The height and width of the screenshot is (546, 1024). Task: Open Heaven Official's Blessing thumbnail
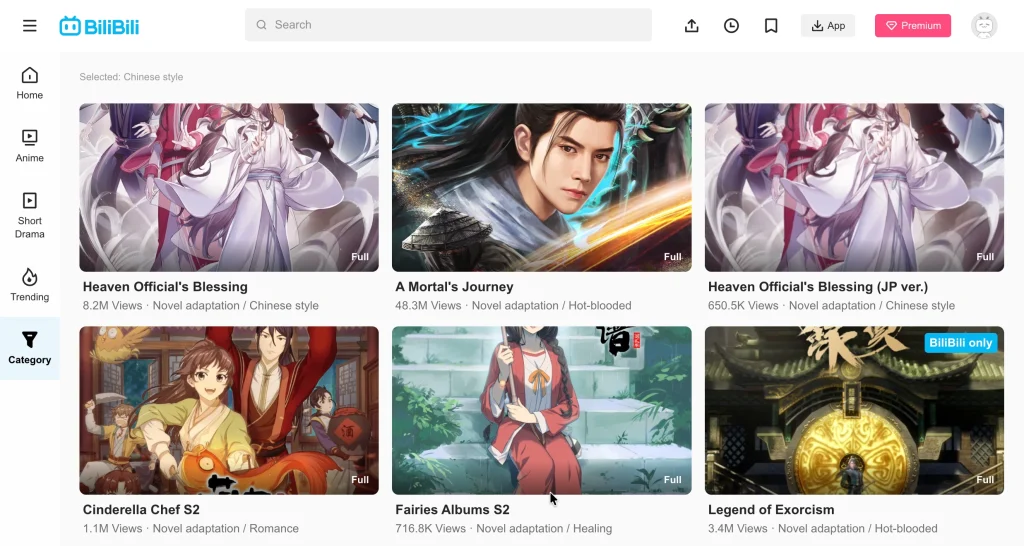(229, 187)
